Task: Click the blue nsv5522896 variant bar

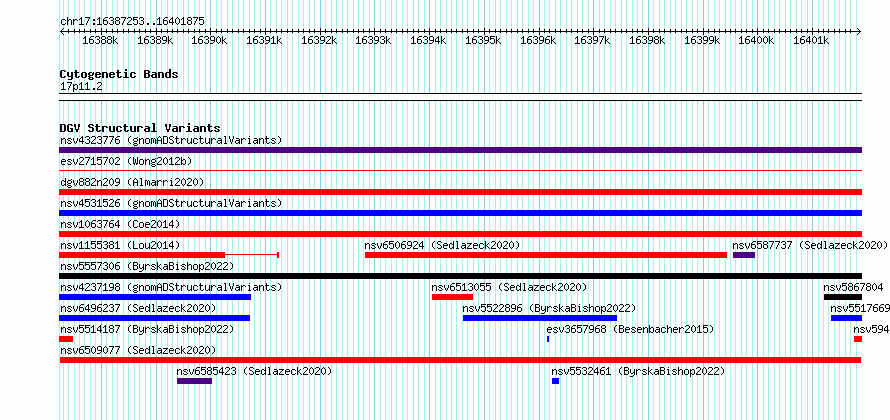Action: coord(540,318)
